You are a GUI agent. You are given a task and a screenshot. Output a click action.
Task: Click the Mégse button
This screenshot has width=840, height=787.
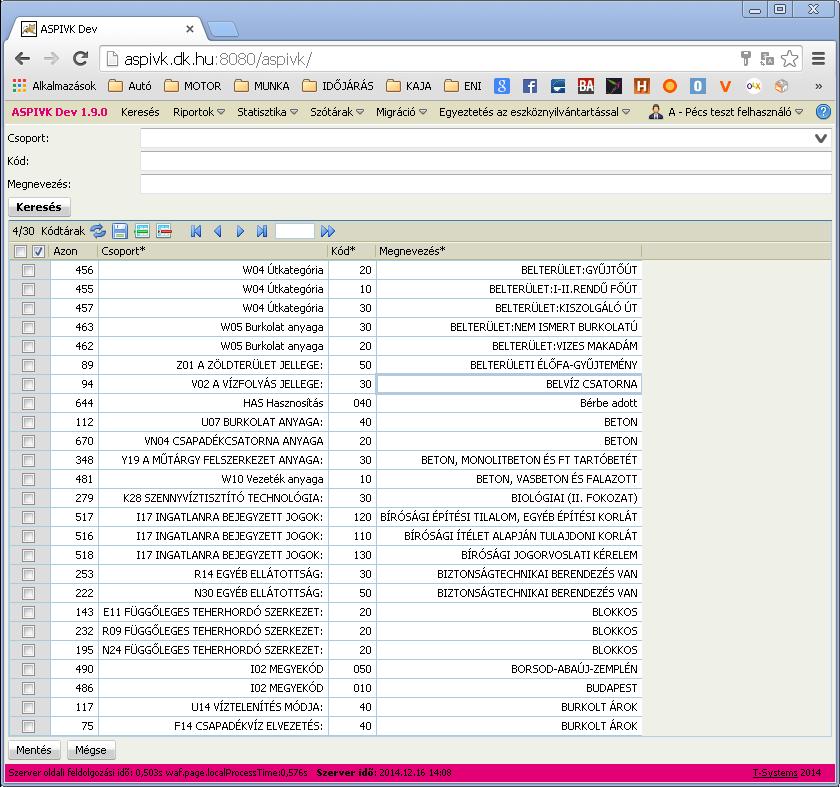coord(91,749)
